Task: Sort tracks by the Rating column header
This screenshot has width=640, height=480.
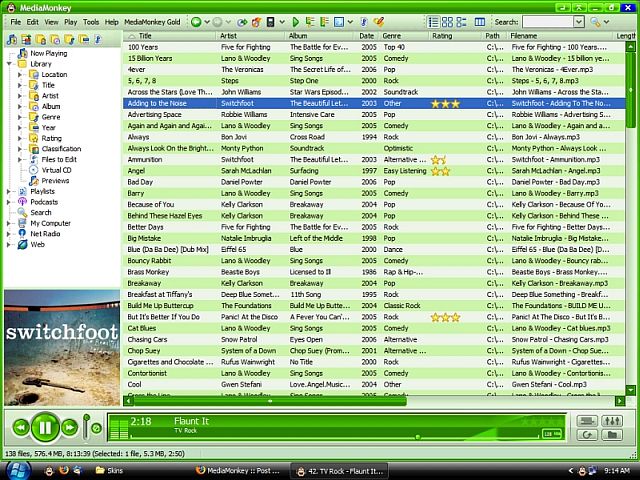Action: 456,36
